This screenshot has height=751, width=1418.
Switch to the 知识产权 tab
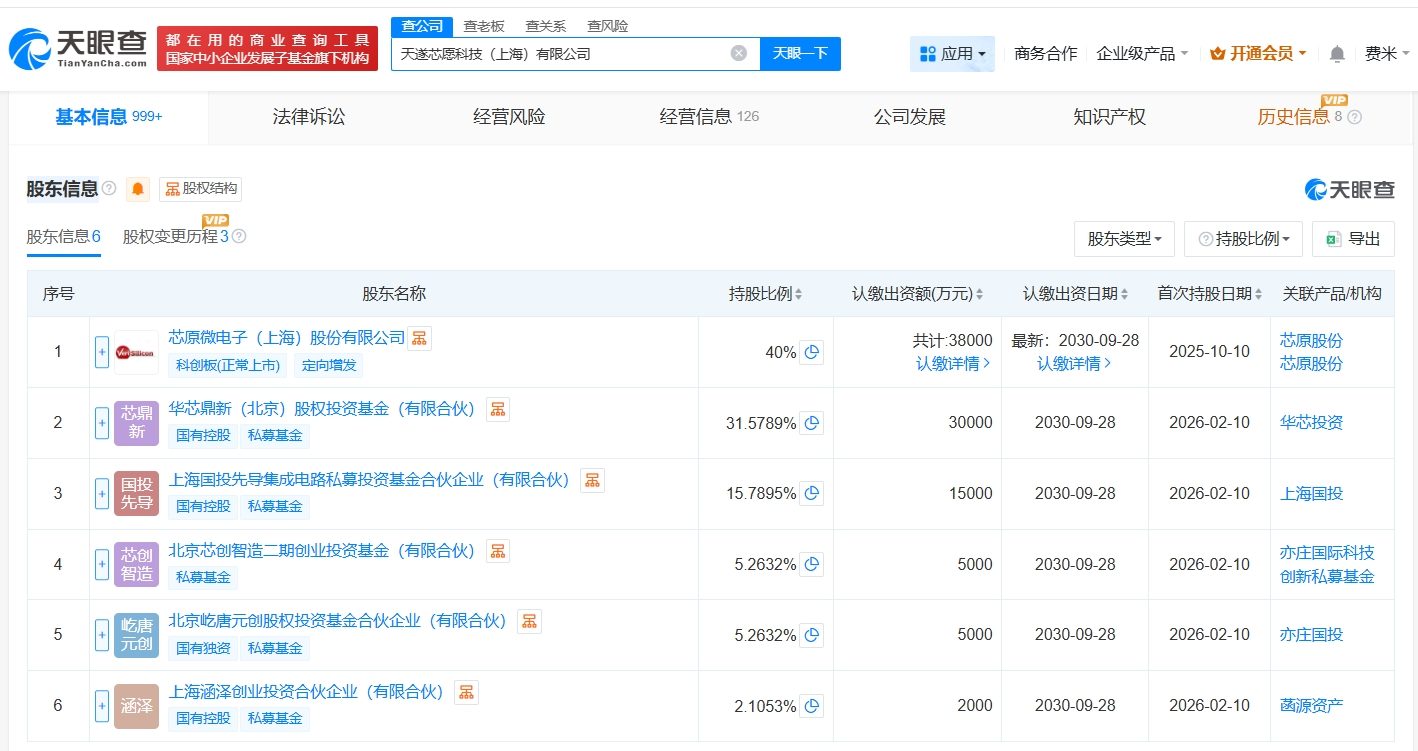tap(1109, 117)
